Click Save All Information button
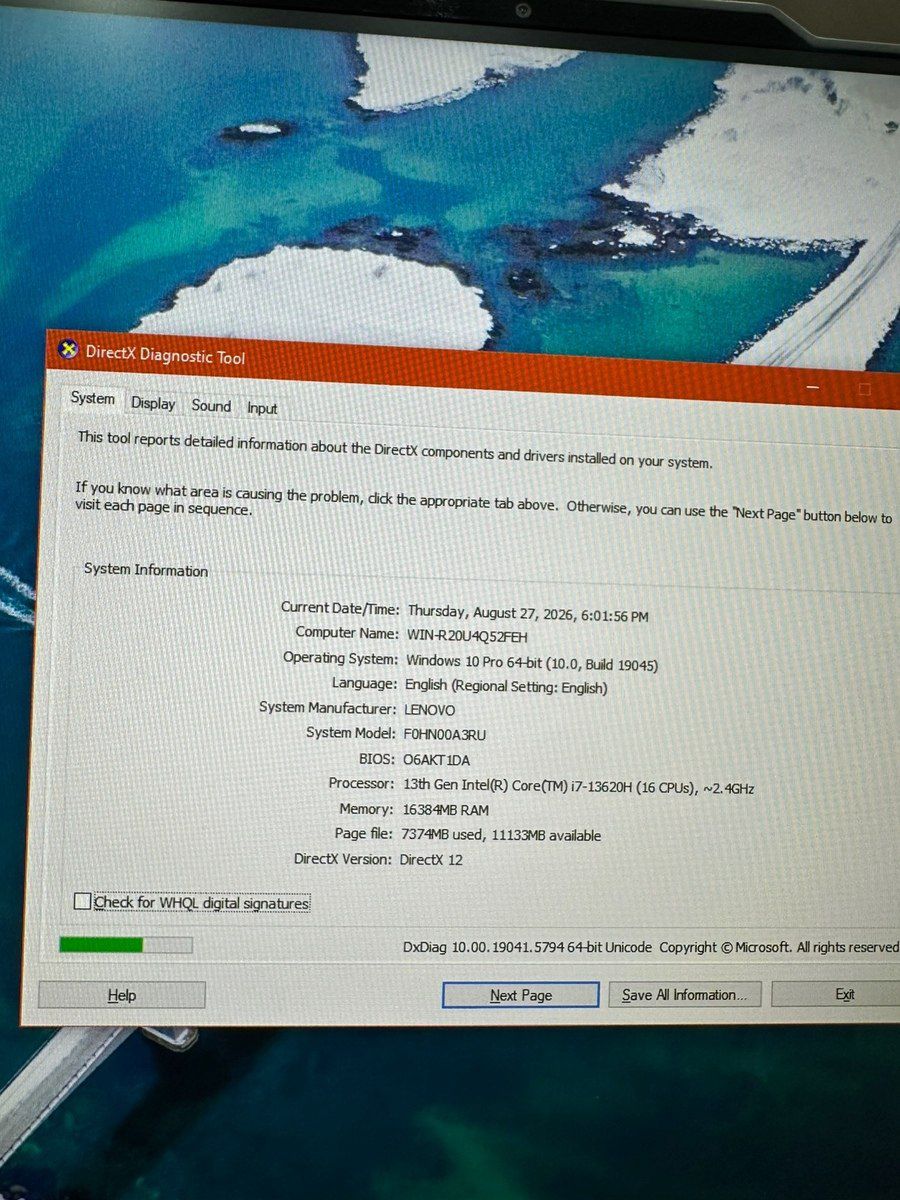The image size is (900, 1200). pos(684,995)
